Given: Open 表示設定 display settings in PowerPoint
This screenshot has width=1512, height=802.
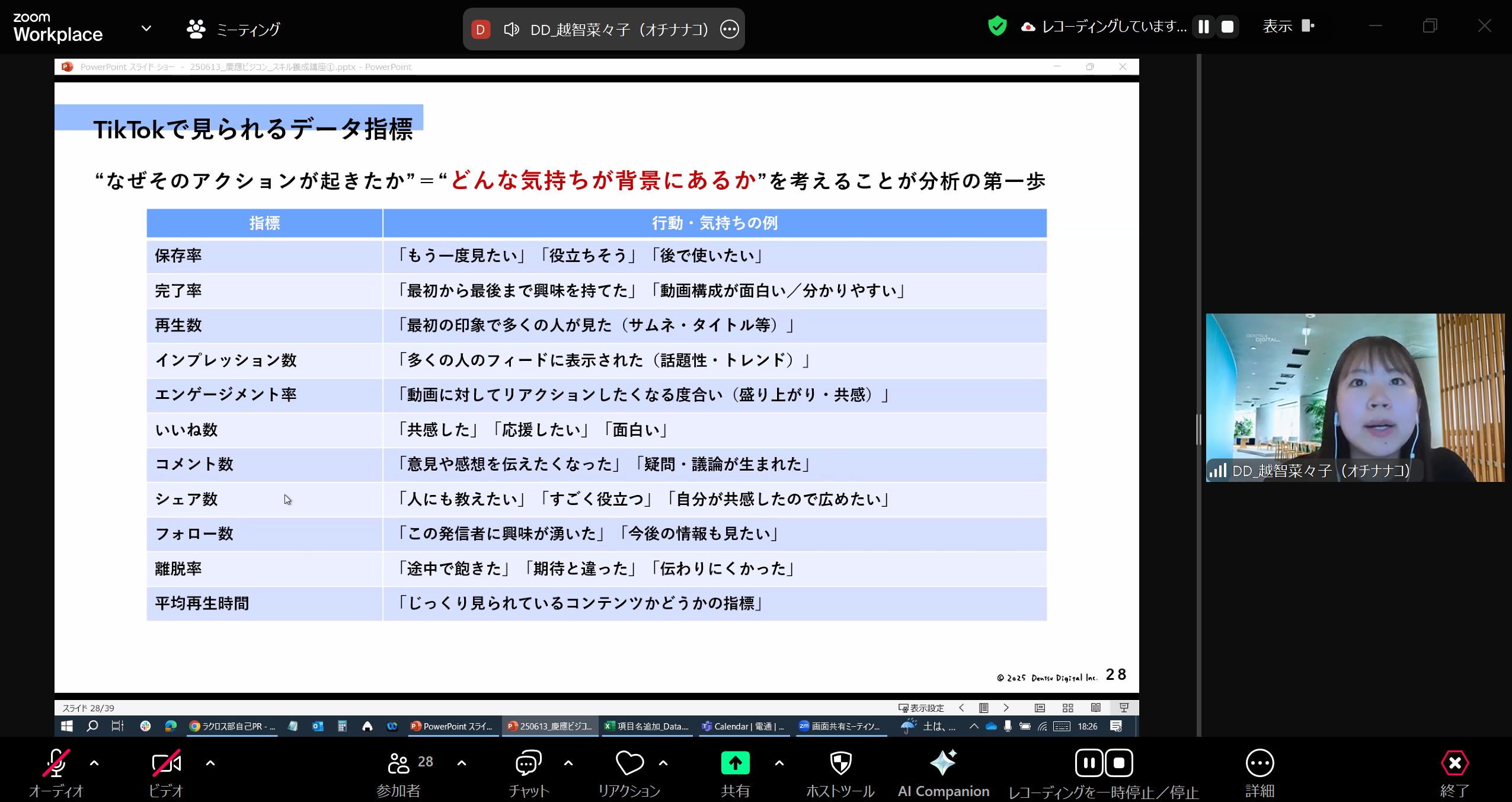Looking at the screenshot, I should 921,708.
